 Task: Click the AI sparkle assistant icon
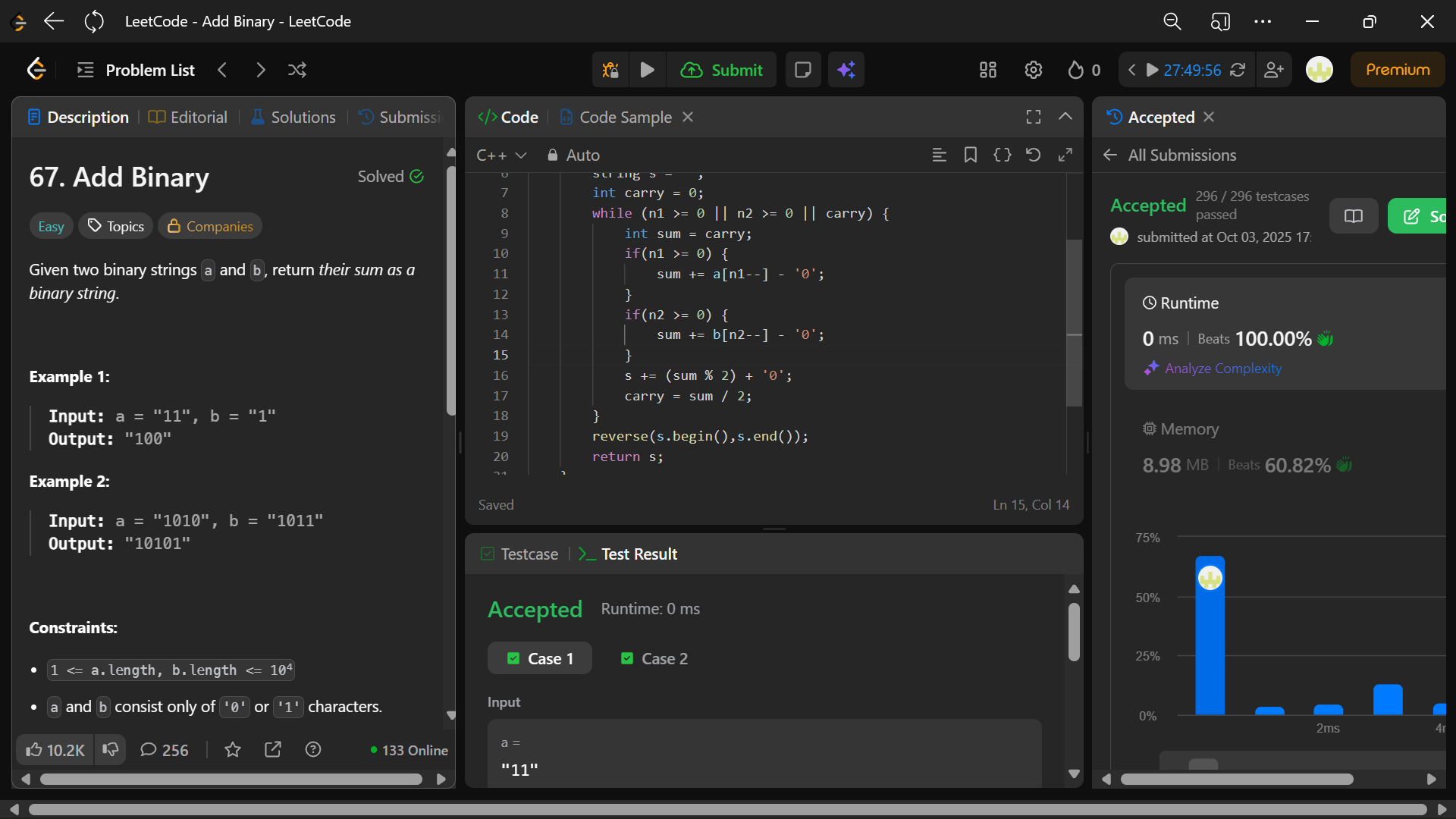[846, 70]
